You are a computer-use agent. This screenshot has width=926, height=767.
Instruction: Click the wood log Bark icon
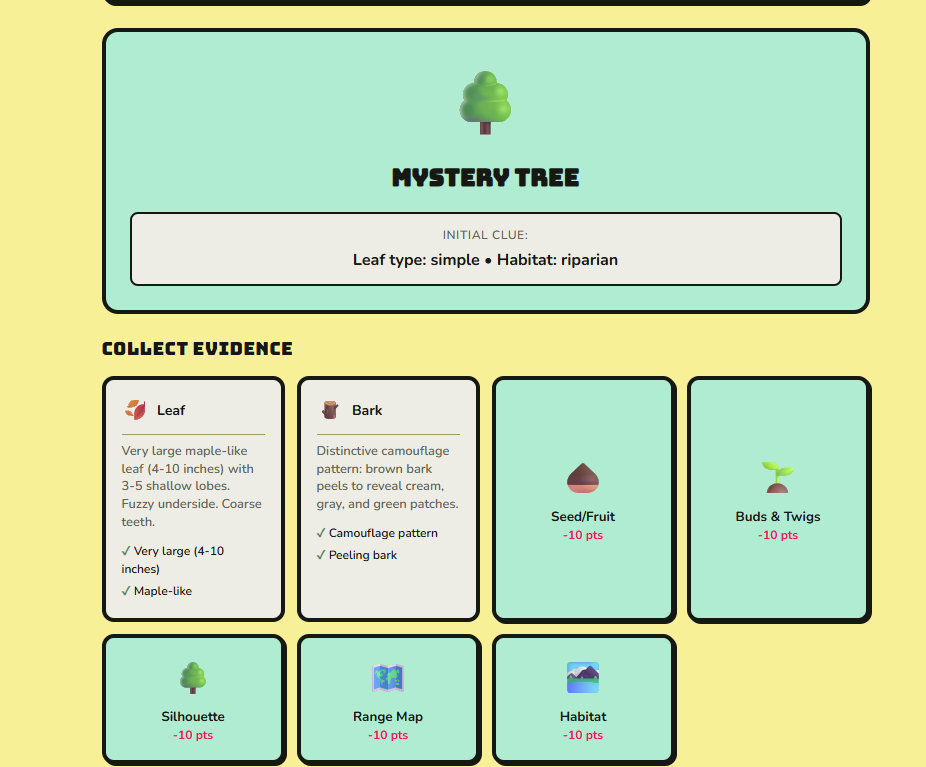pyautogui.click(x=330, y=410)
